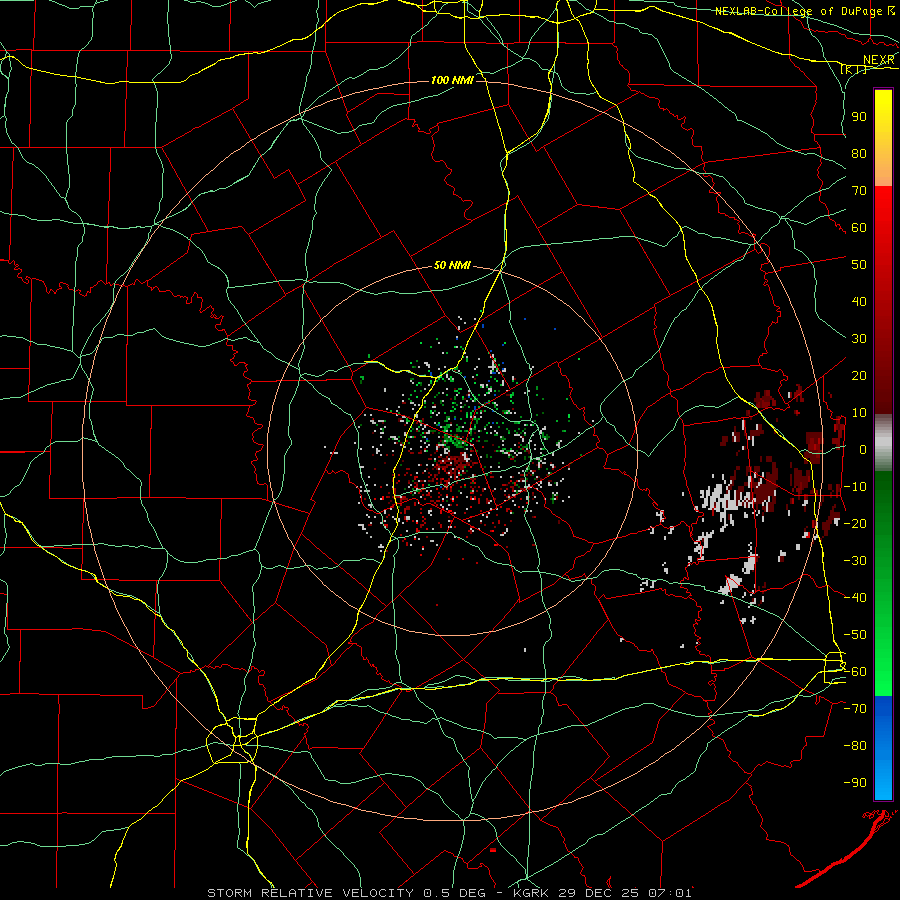
Task: Click the positive 90 scale label
Action: point(859,117)
